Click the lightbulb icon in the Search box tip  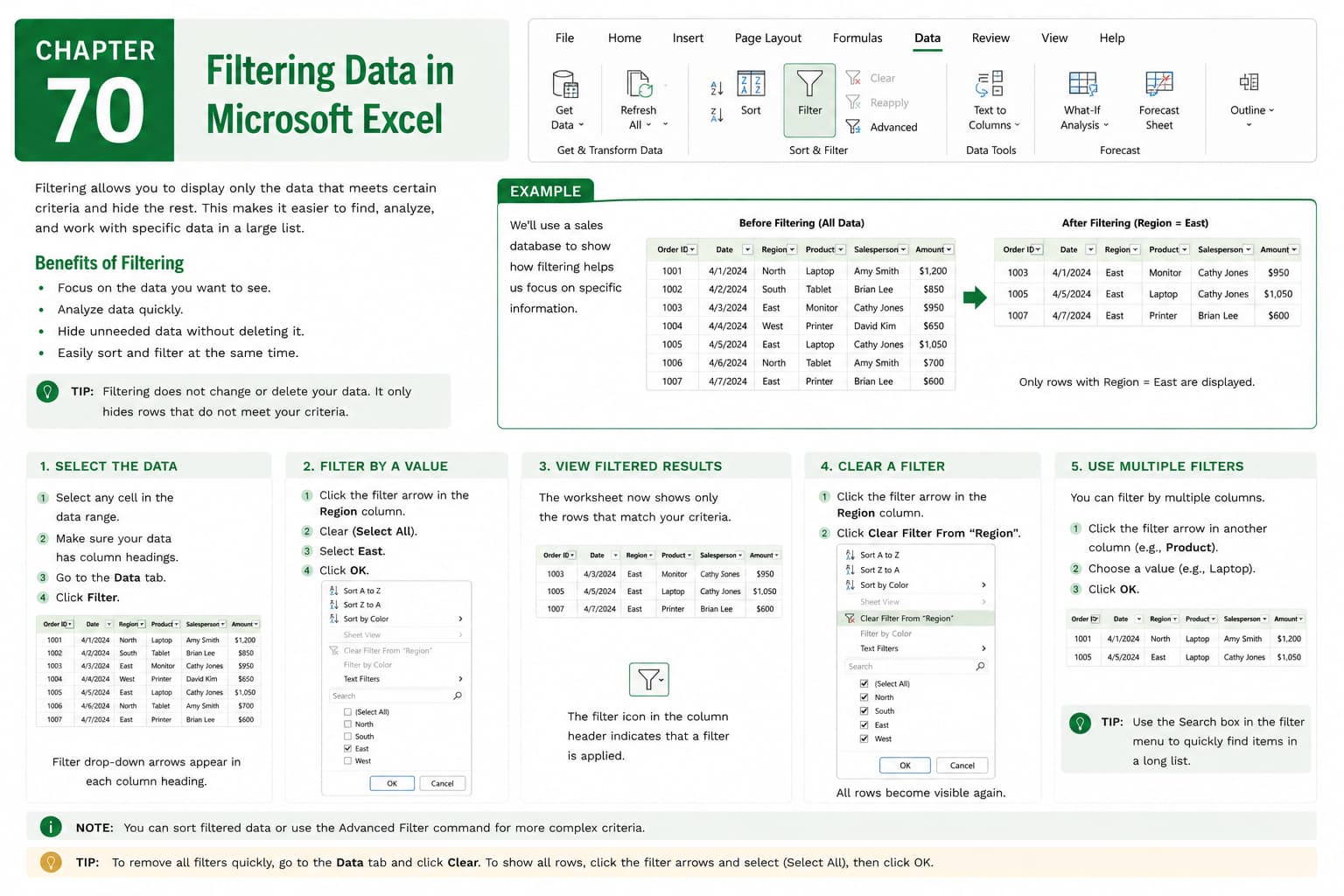(x=1081, y=723)
